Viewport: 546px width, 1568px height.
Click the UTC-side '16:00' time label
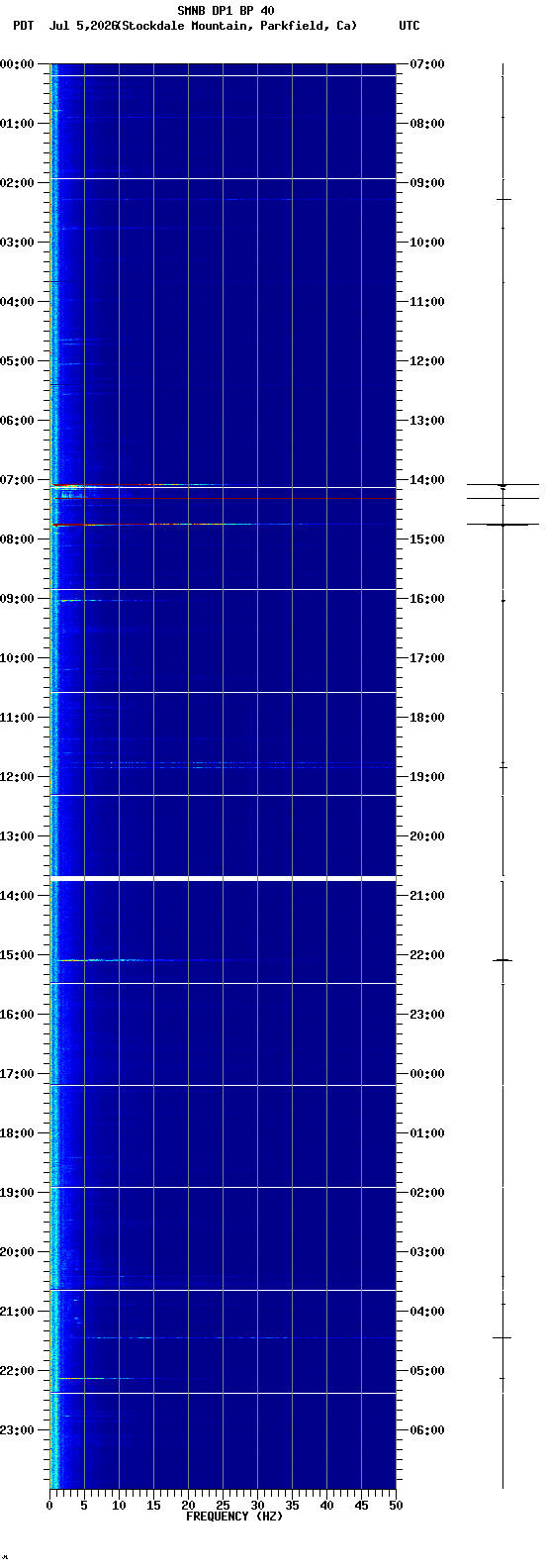click(x=427, y=599)
